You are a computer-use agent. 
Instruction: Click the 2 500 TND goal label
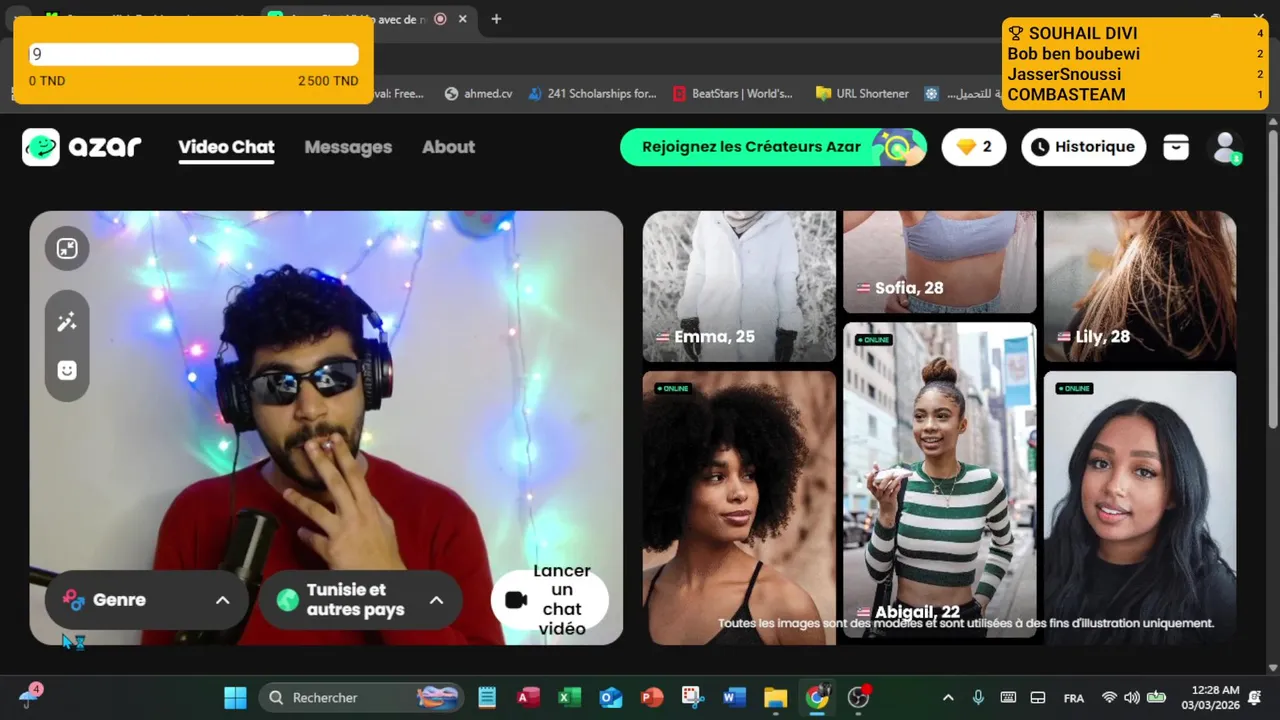point(328,81)
